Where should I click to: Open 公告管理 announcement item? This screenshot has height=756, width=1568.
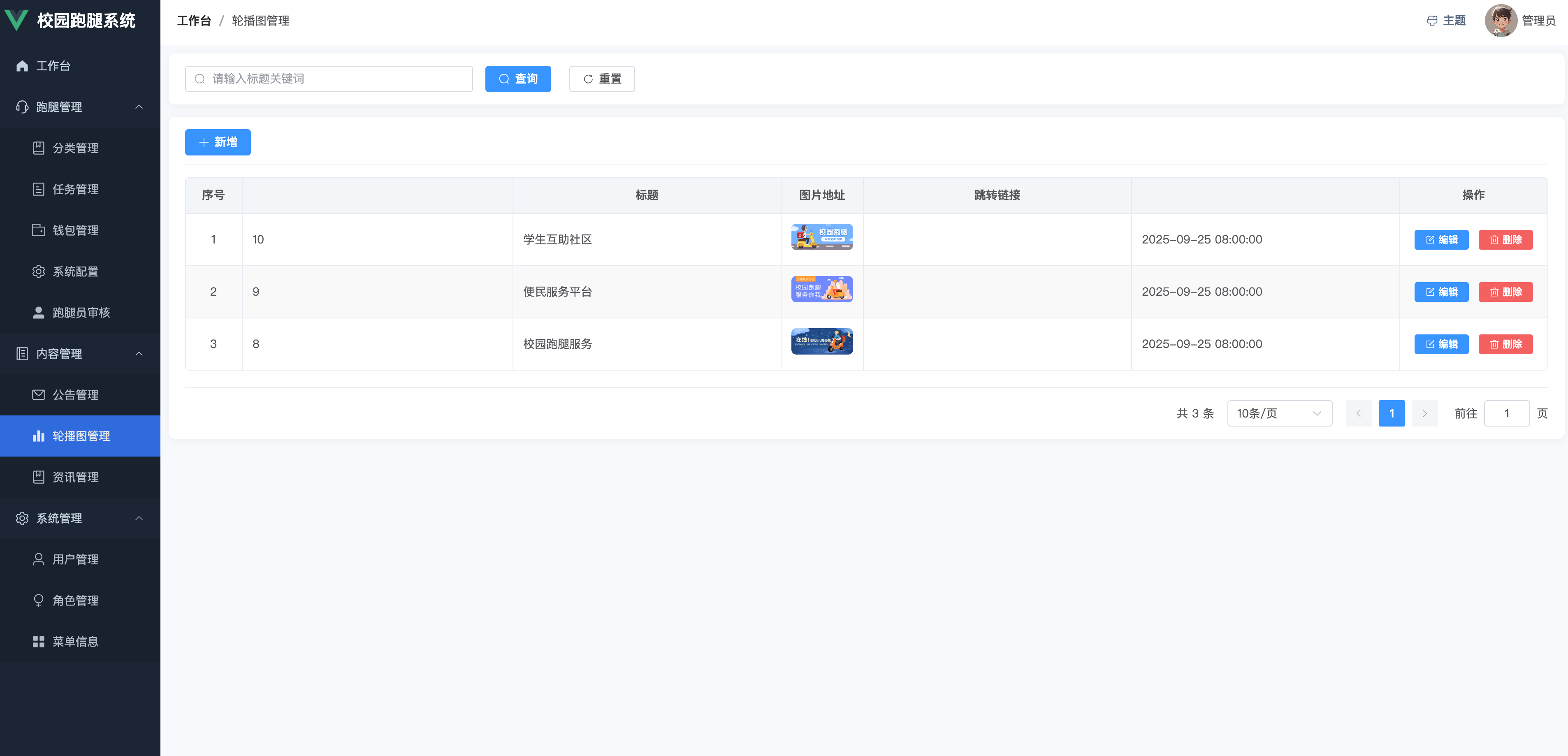pos(75,394)
